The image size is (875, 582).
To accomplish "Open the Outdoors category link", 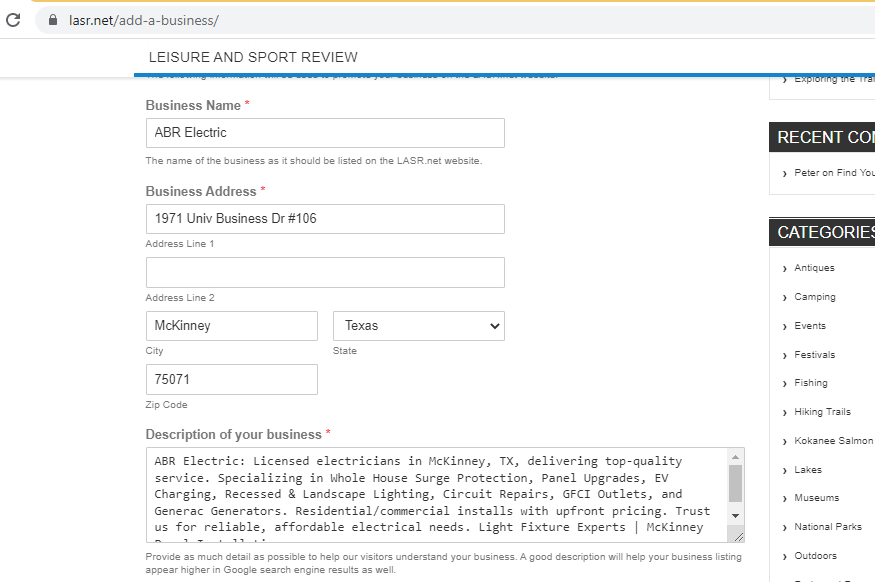I will pyautogui.click(x=815, y=556).
